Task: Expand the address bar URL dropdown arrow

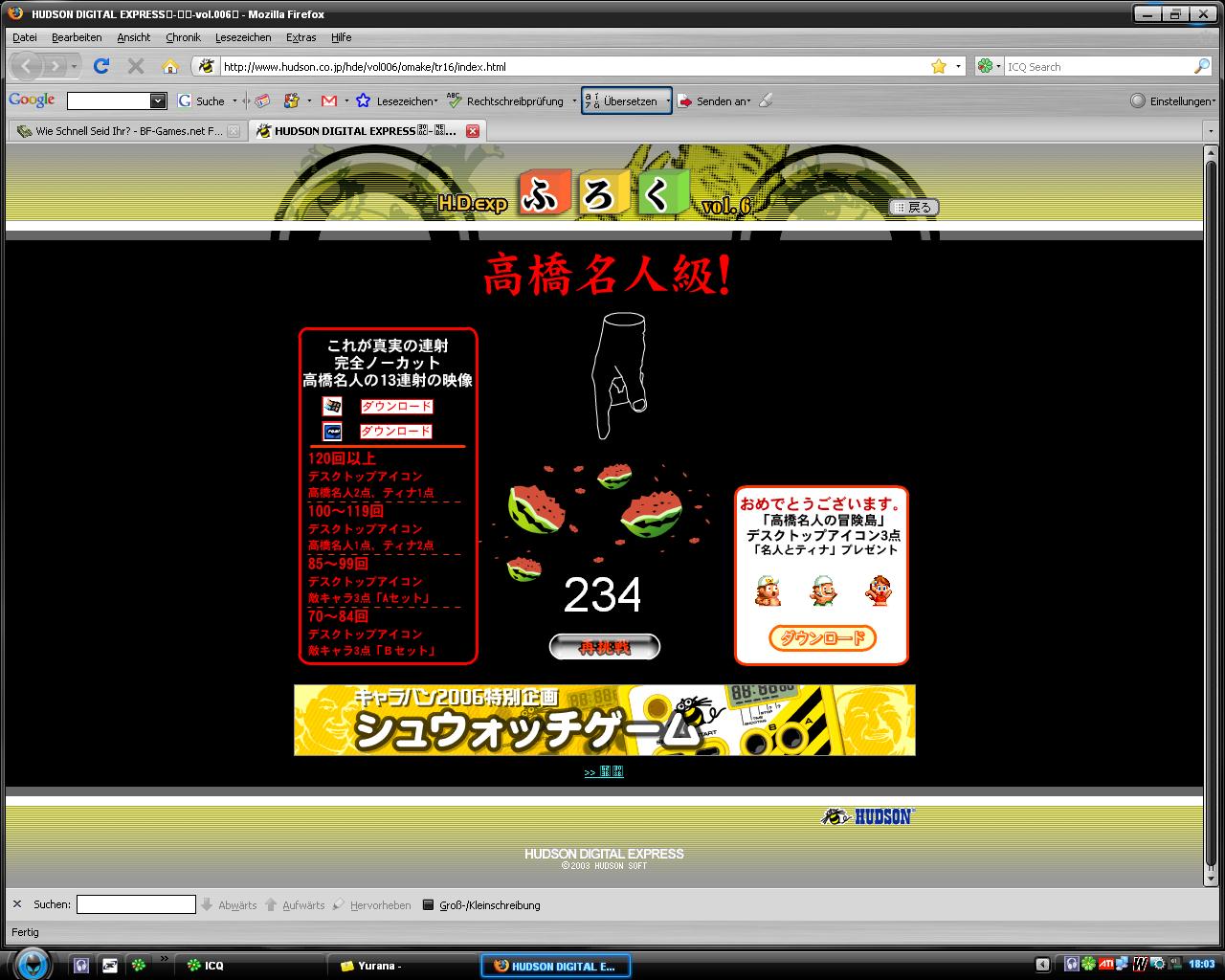Action: pos(958,66)
